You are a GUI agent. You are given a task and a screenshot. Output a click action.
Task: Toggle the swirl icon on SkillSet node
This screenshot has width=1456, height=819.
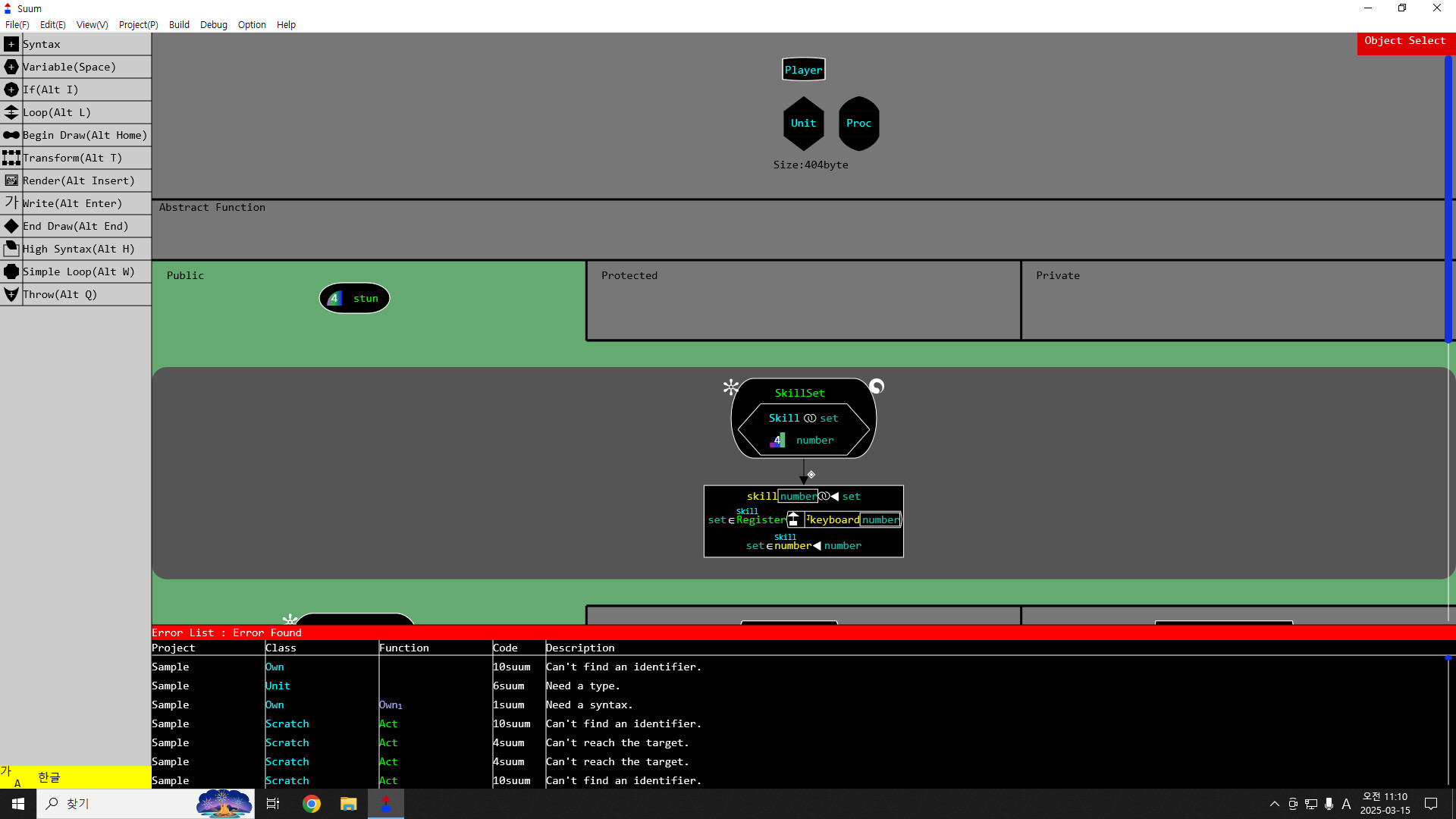(877, 387)
